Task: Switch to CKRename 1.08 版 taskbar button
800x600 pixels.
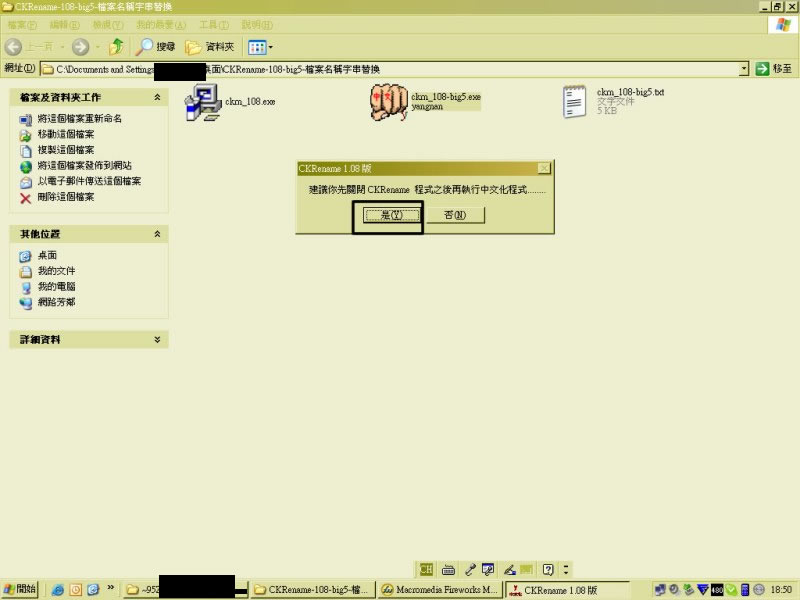Action: click(x=567, y=590)
